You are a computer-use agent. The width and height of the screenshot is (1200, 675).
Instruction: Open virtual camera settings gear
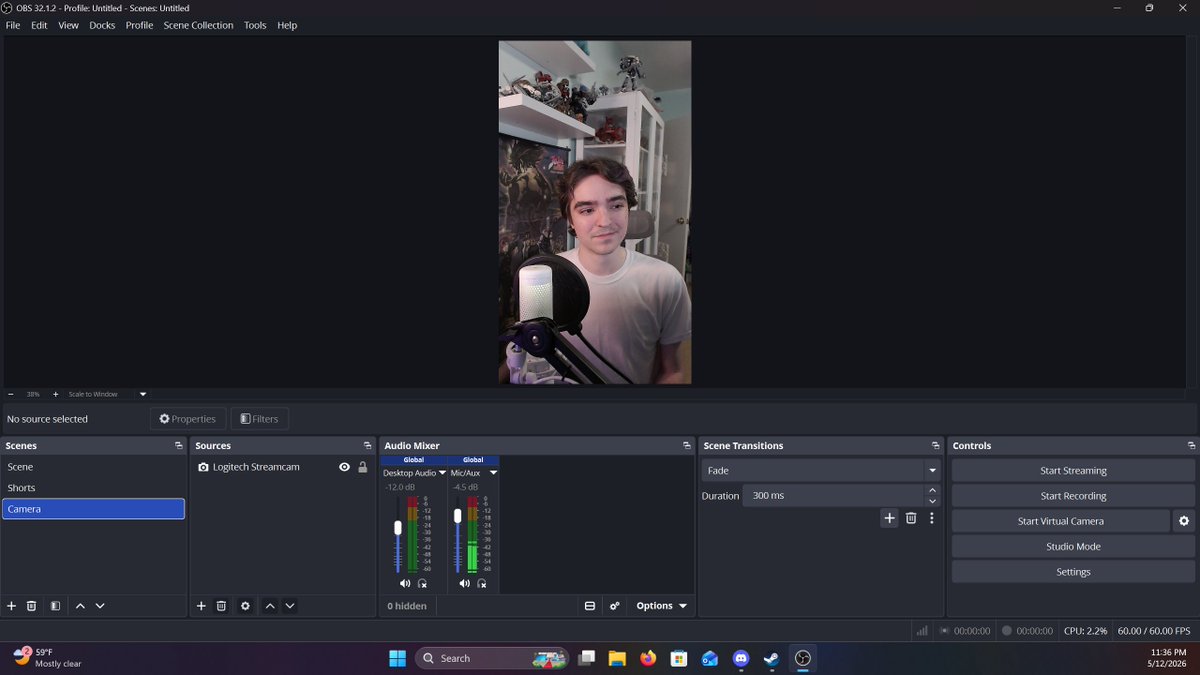coord(1184,521)
